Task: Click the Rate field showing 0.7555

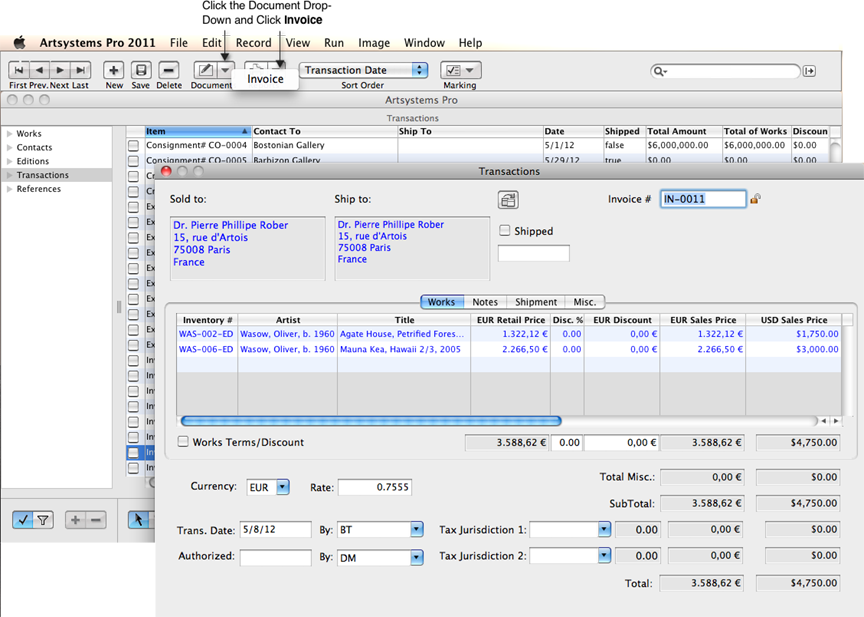Action: 375,487
